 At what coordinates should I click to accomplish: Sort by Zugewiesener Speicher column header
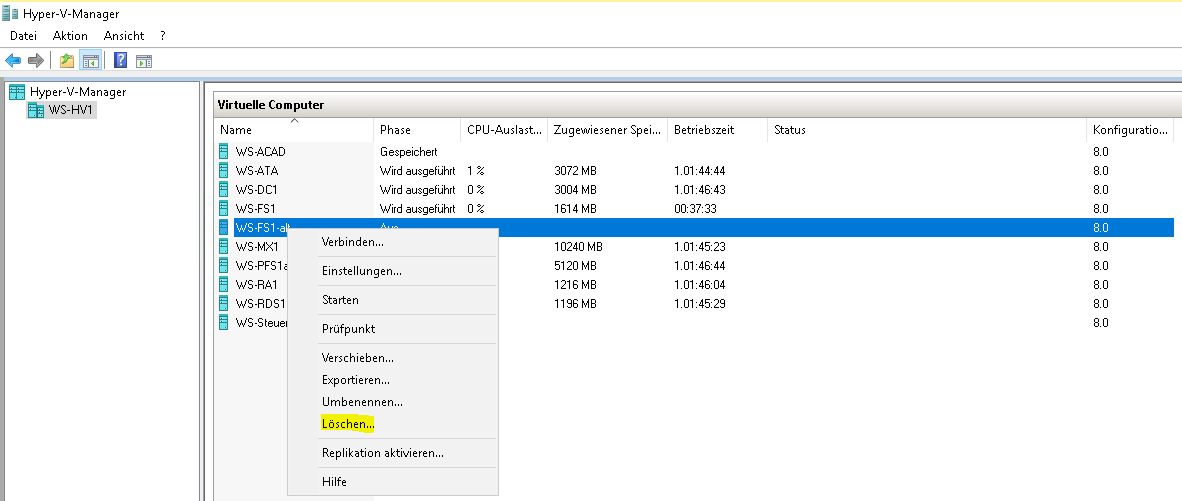(608, 130)
